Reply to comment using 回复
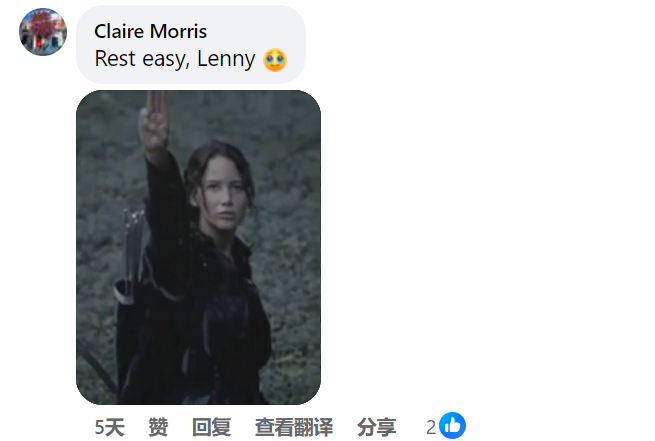Viewport: 655px width, 441px height. coord(211,427)
